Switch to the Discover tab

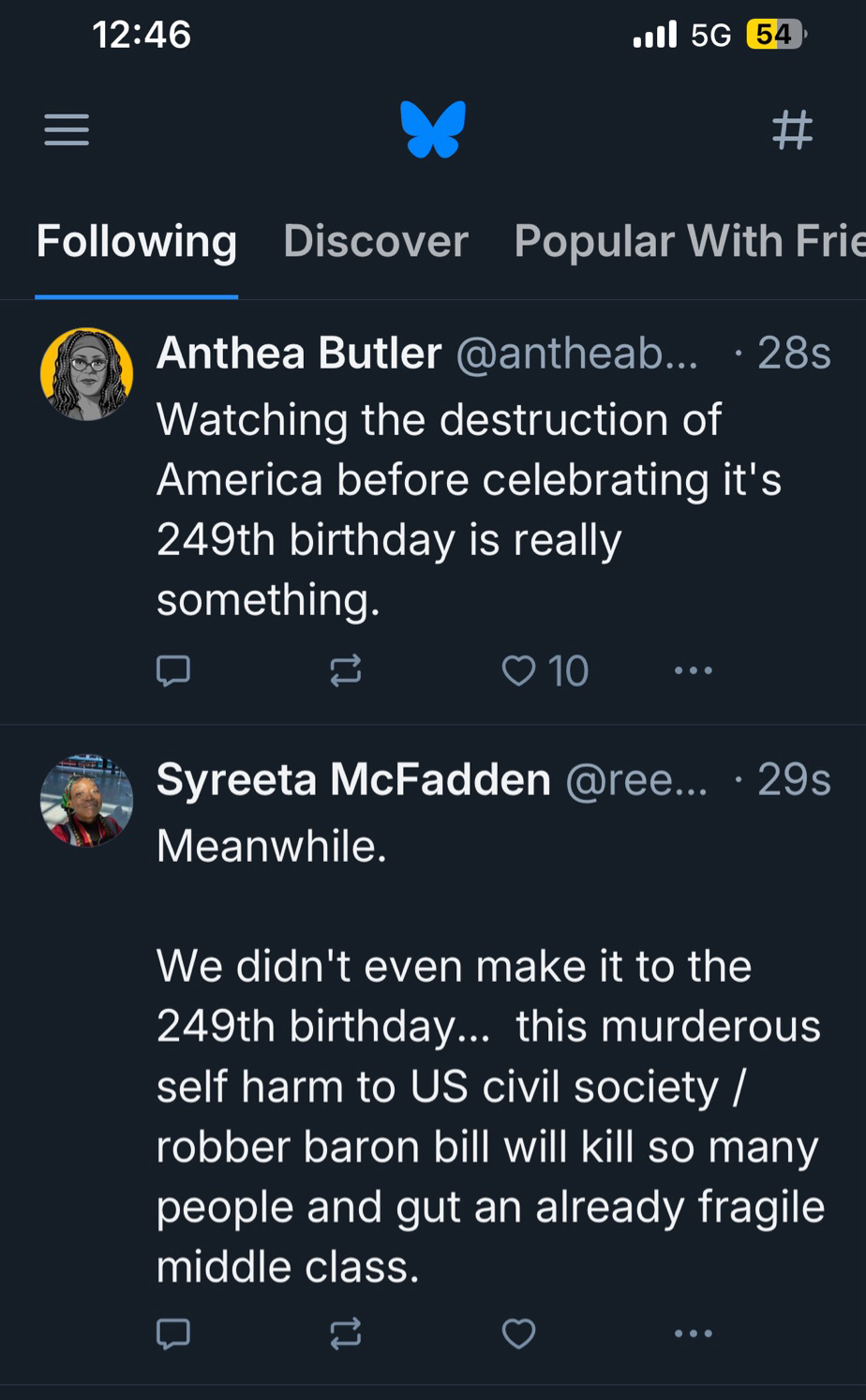click(376, 242)
